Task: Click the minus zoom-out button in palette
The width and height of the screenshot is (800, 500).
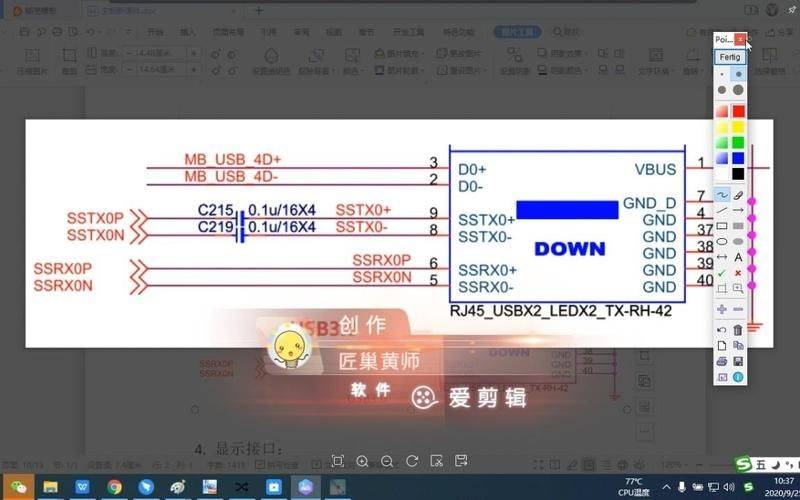Action: pyautogui.click(x=738, y=309)
